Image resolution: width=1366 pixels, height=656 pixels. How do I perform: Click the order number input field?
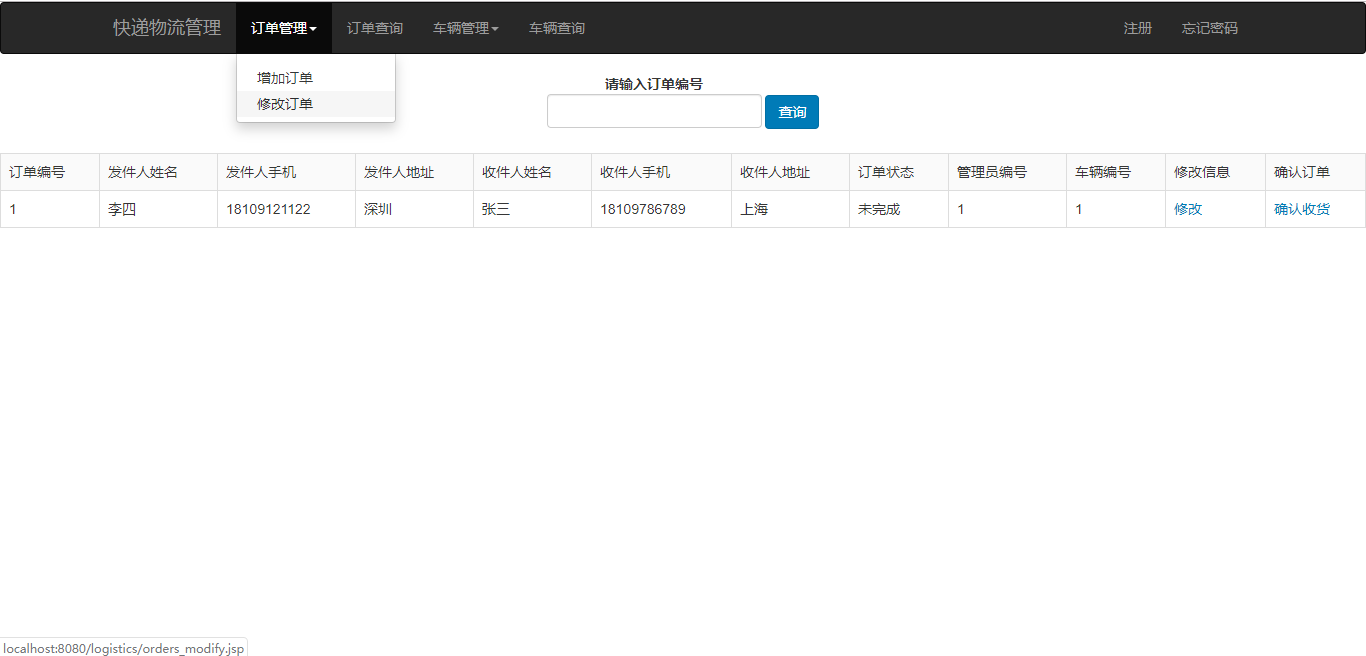(x=654, y=111)
